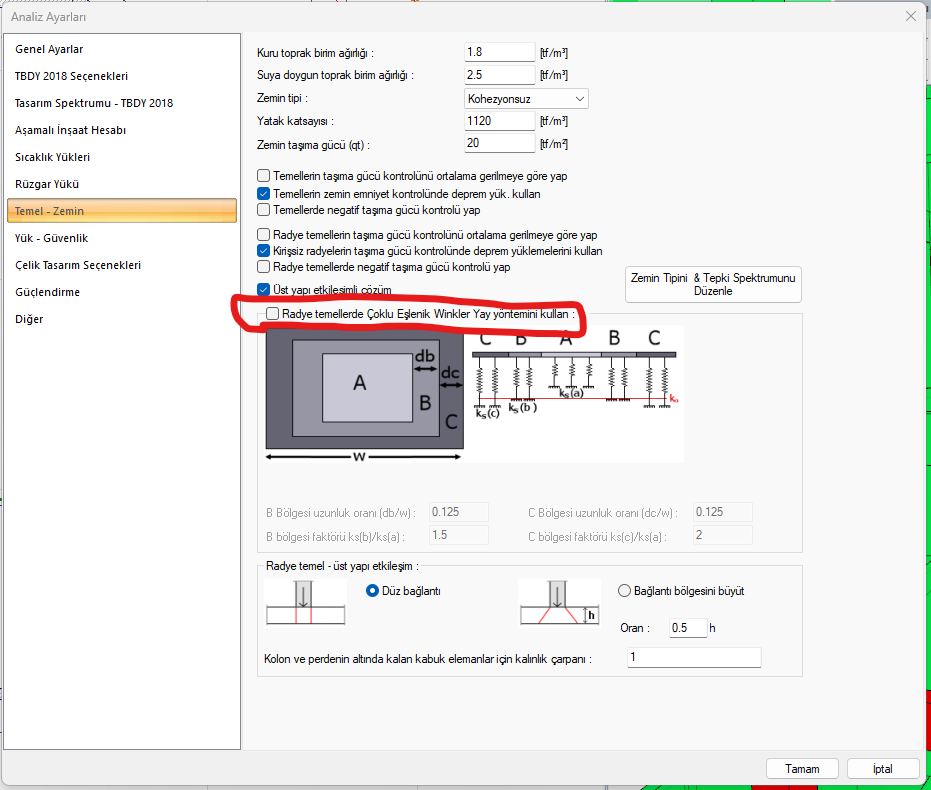Click the Yatak katsayısı input field
This screenshot has height=790, width=931.
(x=500, y=121)
